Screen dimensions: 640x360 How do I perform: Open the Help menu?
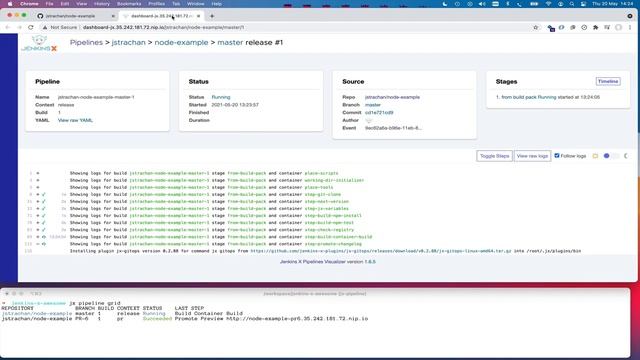217,4
